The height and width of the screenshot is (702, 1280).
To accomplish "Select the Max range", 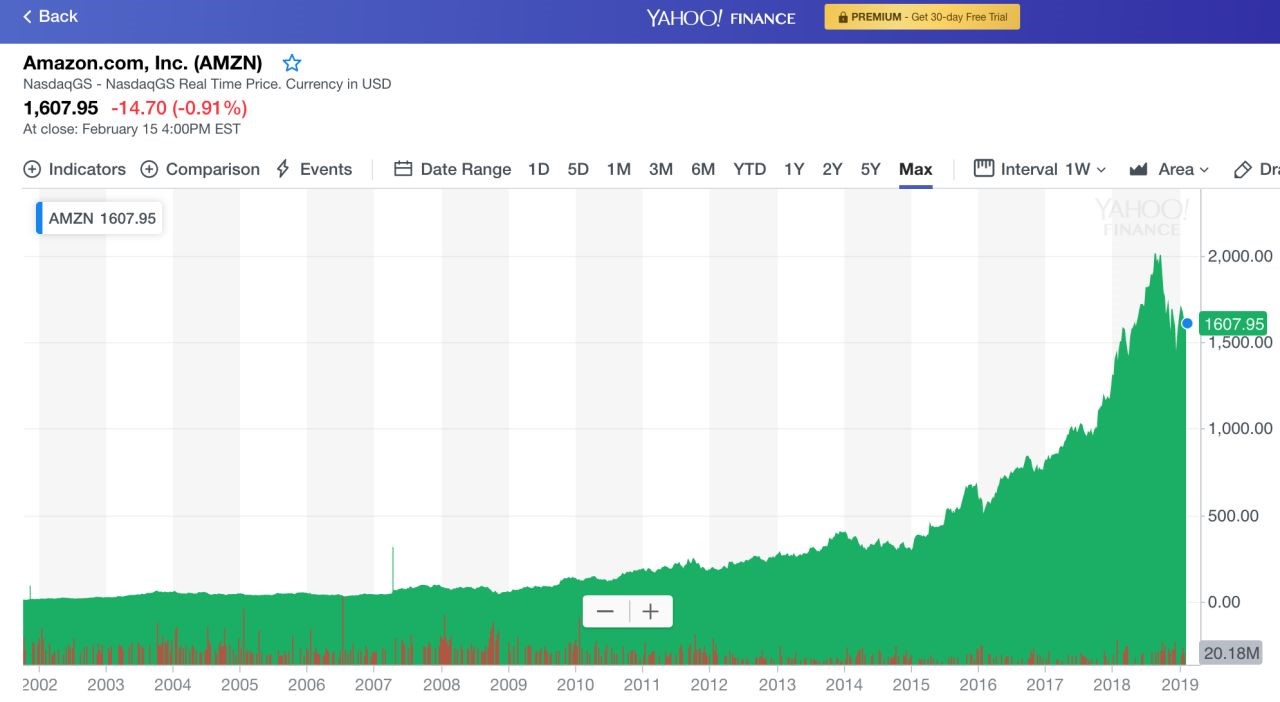I will coord(916,169).
